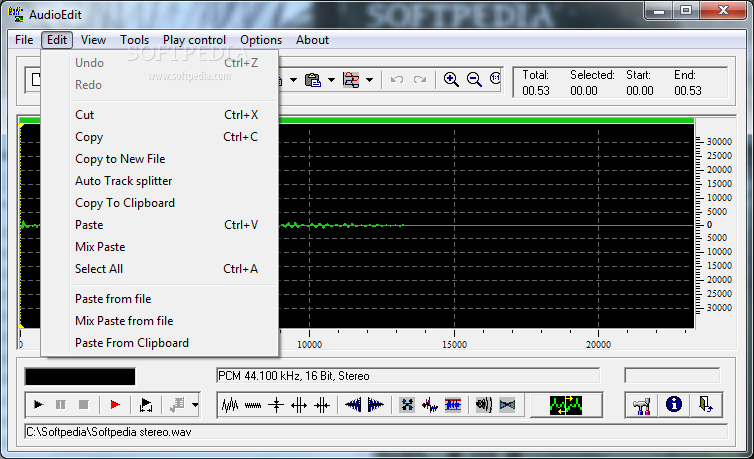Click the large waveform effect icon

click(230, 405)
